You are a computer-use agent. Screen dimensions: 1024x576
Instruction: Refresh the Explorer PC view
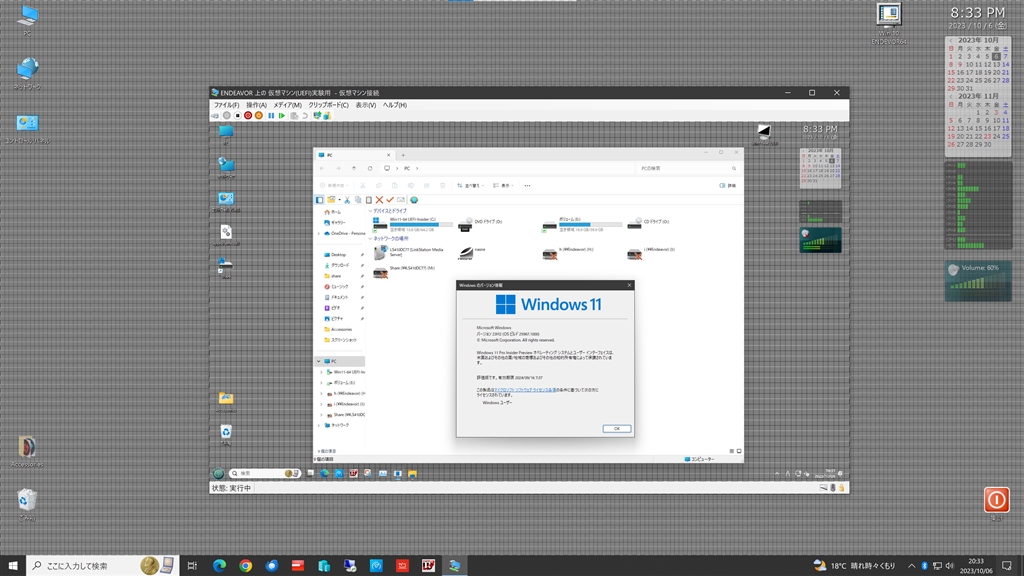(370, 168)
